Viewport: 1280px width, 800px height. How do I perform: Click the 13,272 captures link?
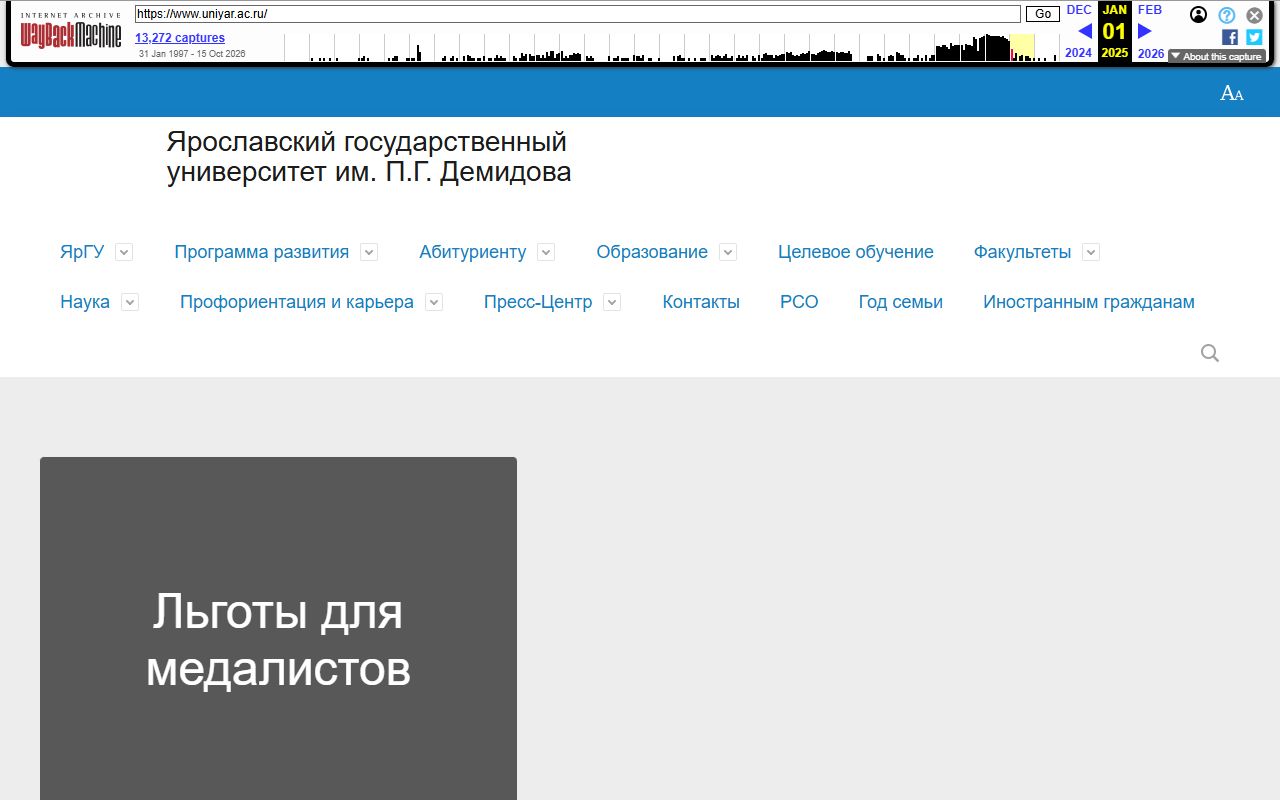point(180,38)
